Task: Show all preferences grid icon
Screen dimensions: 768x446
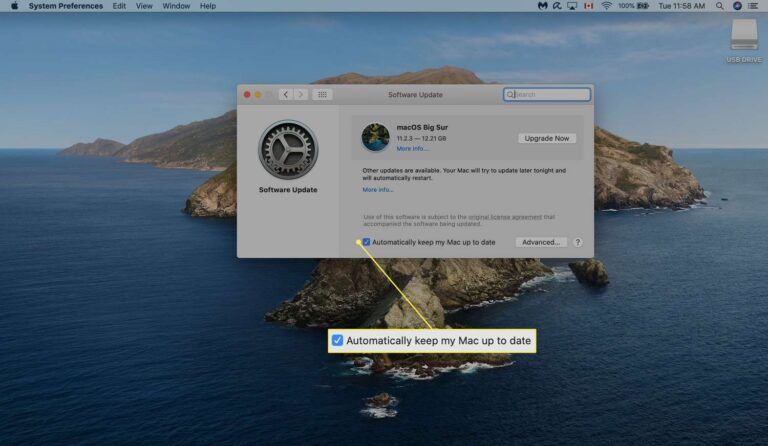Action: coord(322,94)
